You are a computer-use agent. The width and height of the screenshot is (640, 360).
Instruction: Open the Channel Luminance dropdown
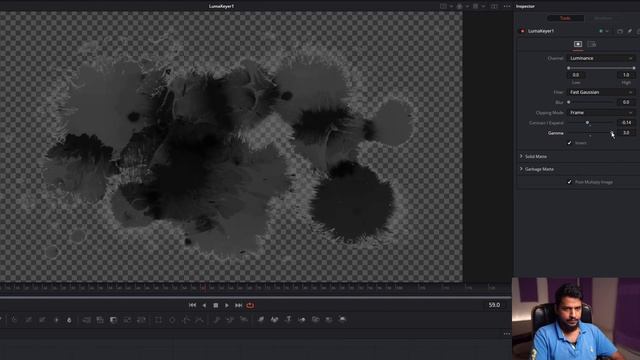(x=601, y=58)
